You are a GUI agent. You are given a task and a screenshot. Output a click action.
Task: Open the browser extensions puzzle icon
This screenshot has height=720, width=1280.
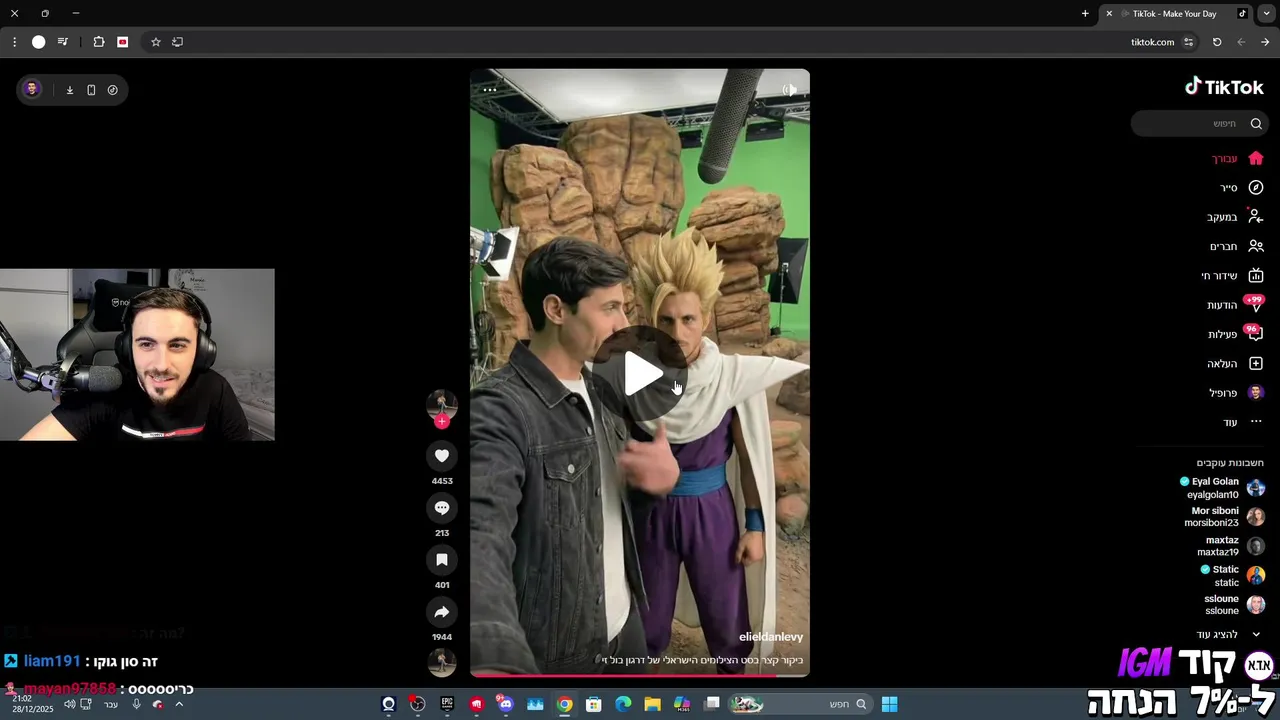click(99, 42)
